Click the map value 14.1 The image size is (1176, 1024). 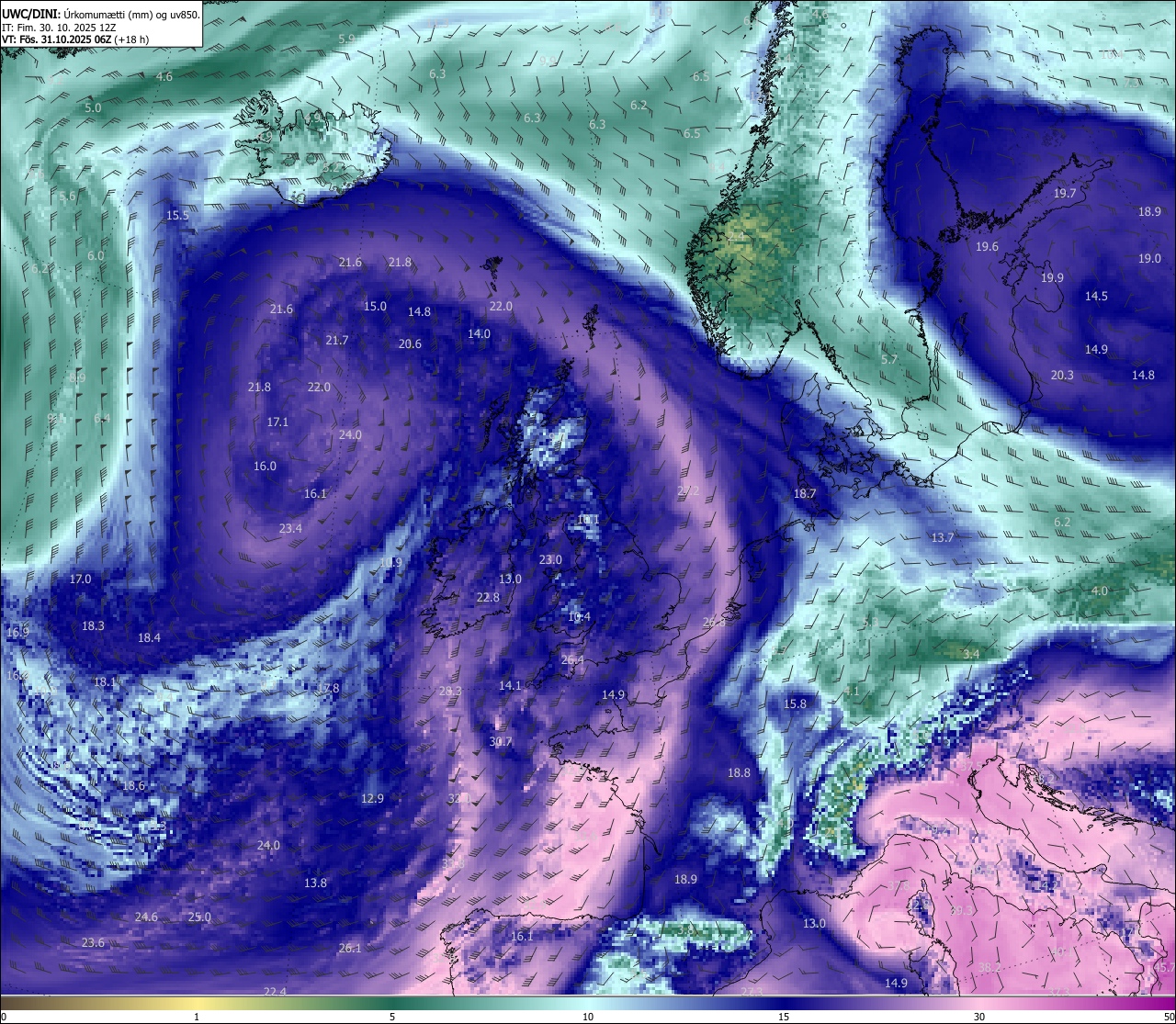(x=510, y=686)
